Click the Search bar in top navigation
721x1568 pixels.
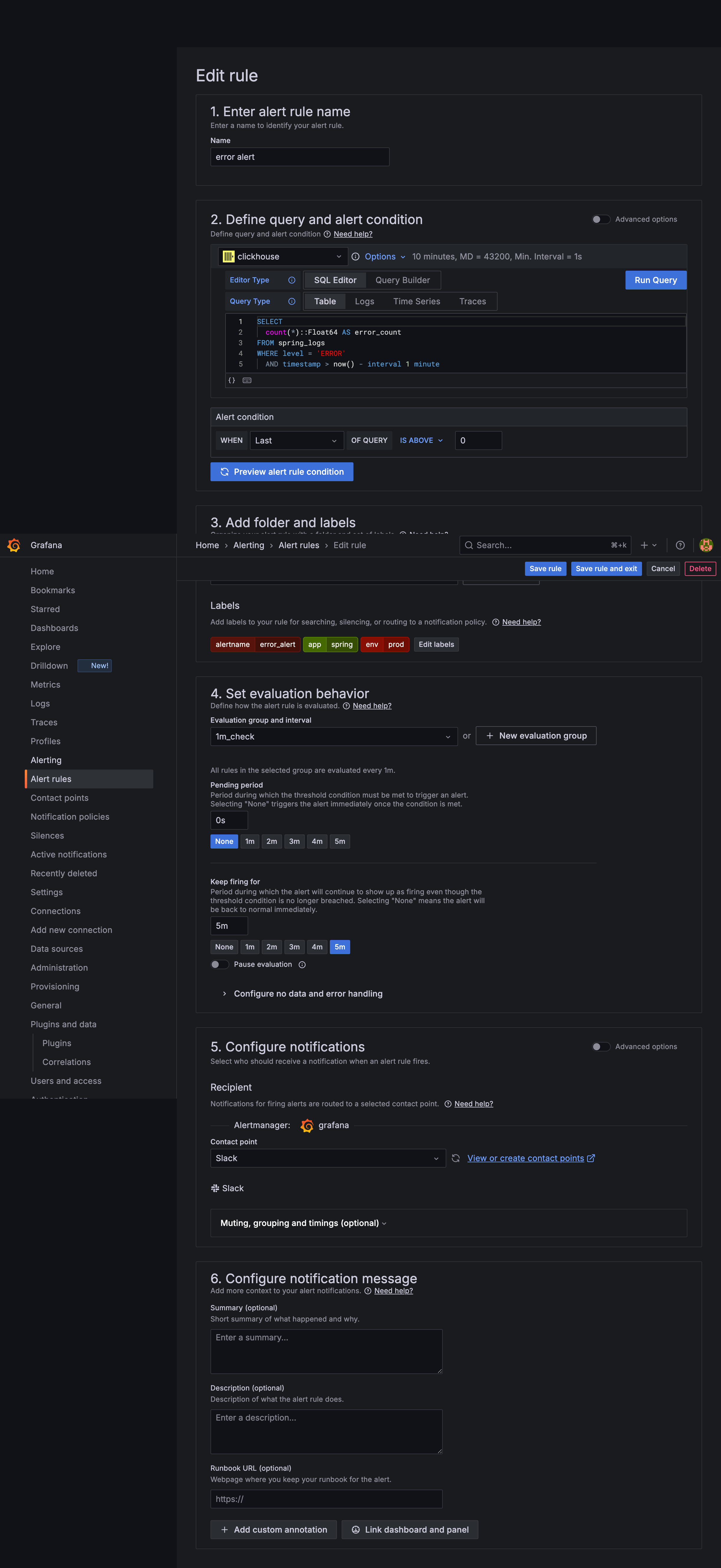[545, 545]
